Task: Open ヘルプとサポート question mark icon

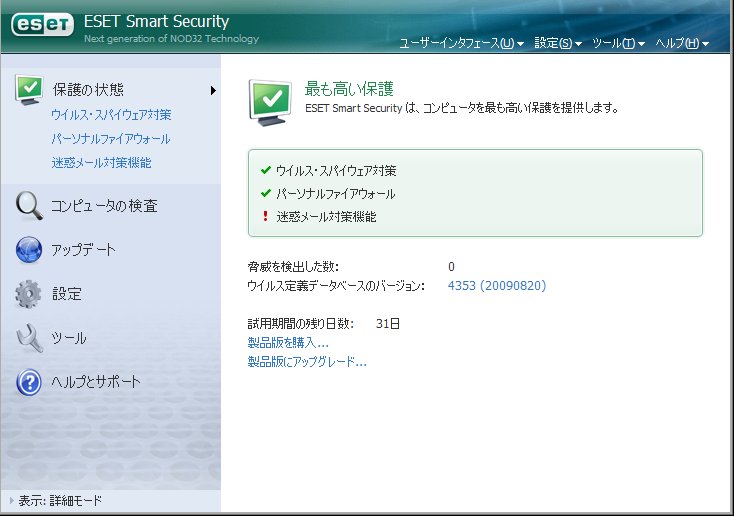Action: [29, 382]
